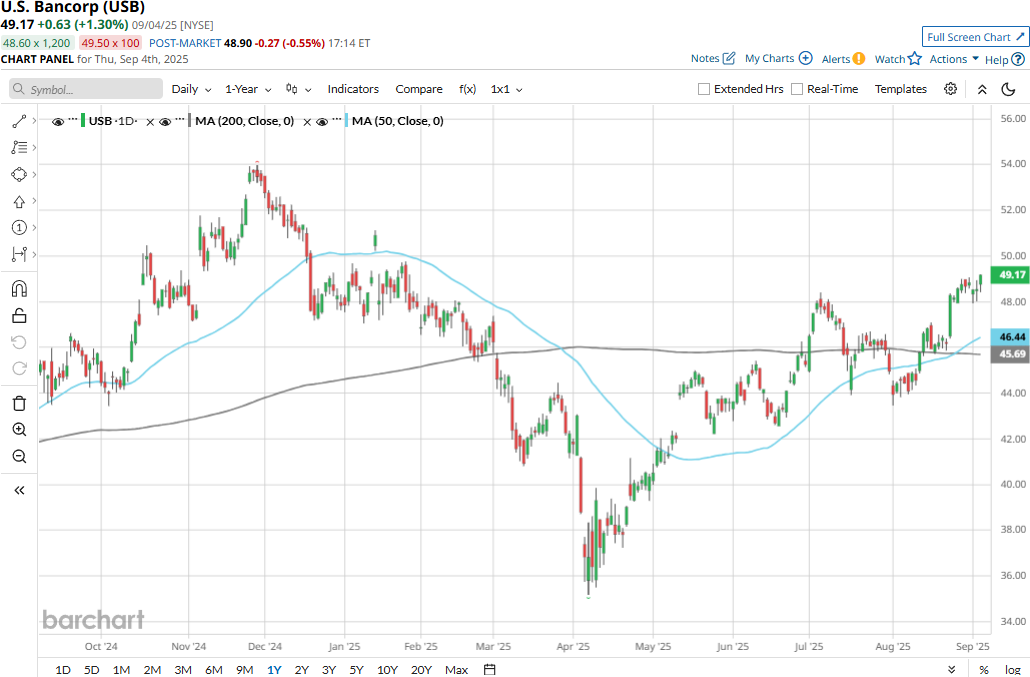
Task: Open the Full Screen Chart button
Action: 975,37
